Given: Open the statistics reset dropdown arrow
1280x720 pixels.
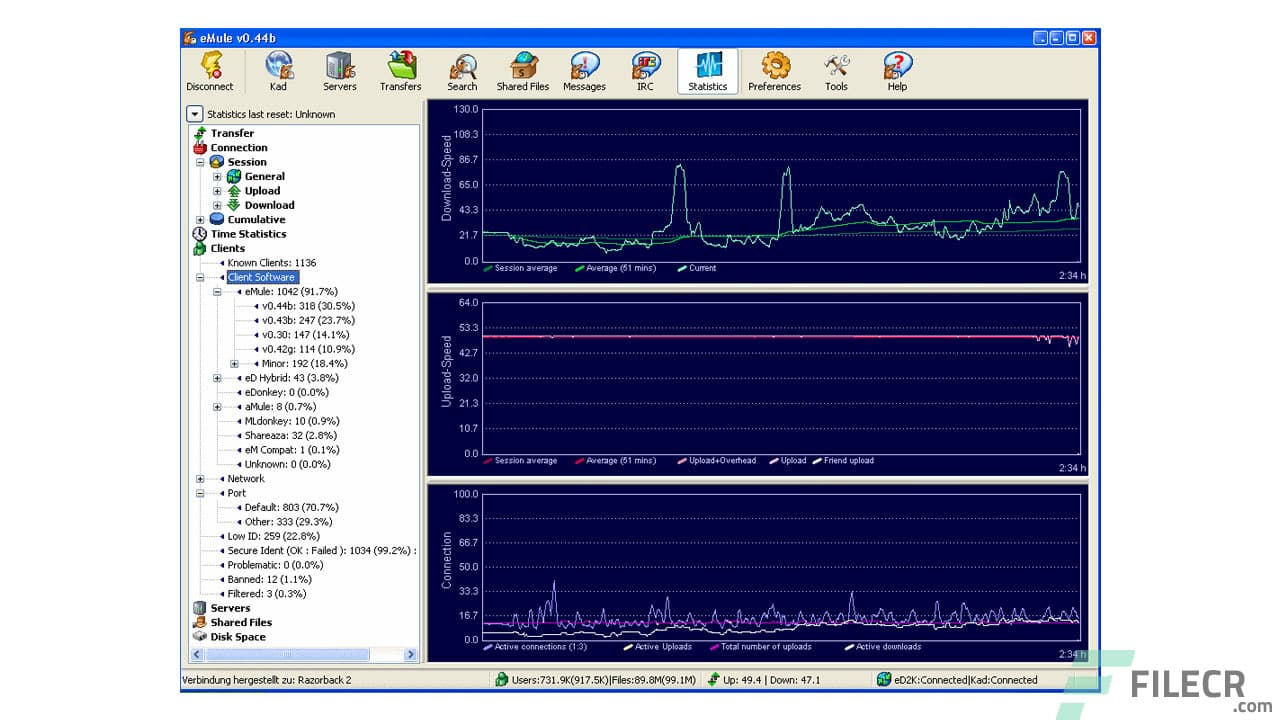Looking at the screenshot, I should pyautogui.click(x=194, y=114).
